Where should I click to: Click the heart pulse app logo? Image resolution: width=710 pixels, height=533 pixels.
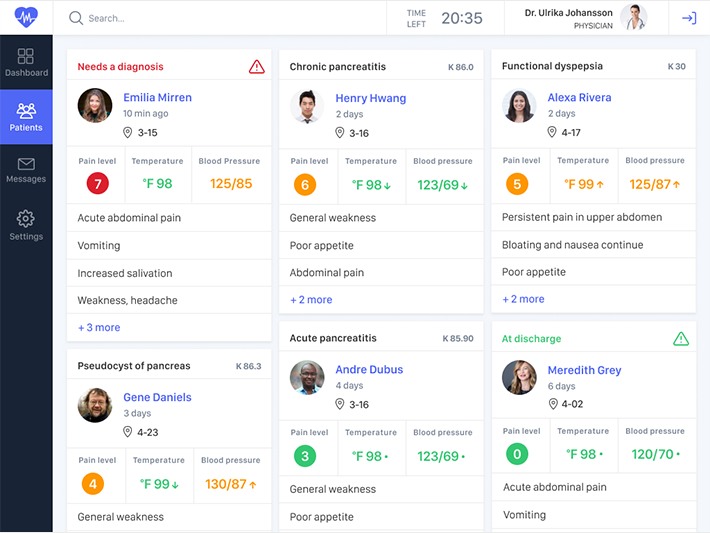(26, 17)
